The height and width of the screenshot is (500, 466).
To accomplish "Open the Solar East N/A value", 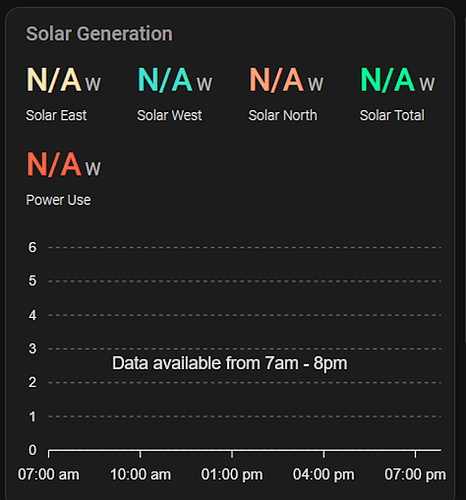I will click(54, 80).
